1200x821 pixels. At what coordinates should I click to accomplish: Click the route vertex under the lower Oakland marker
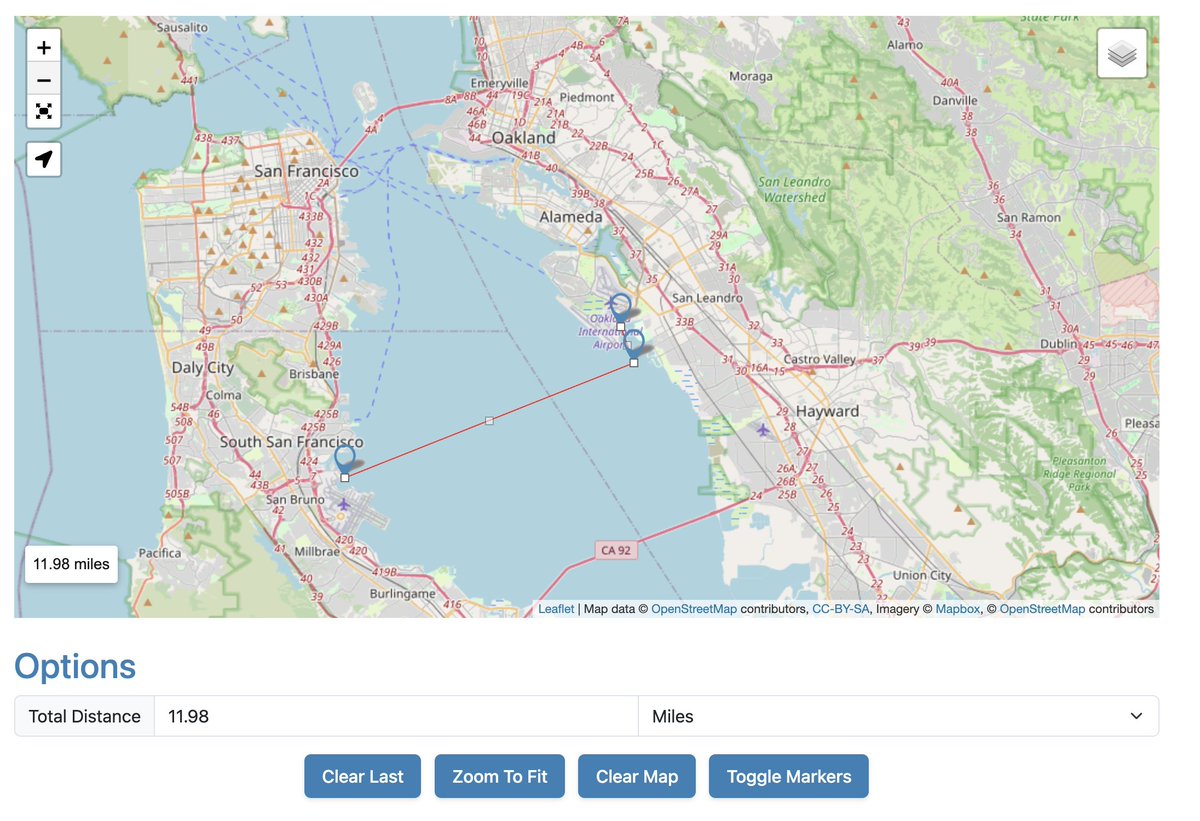634,363
